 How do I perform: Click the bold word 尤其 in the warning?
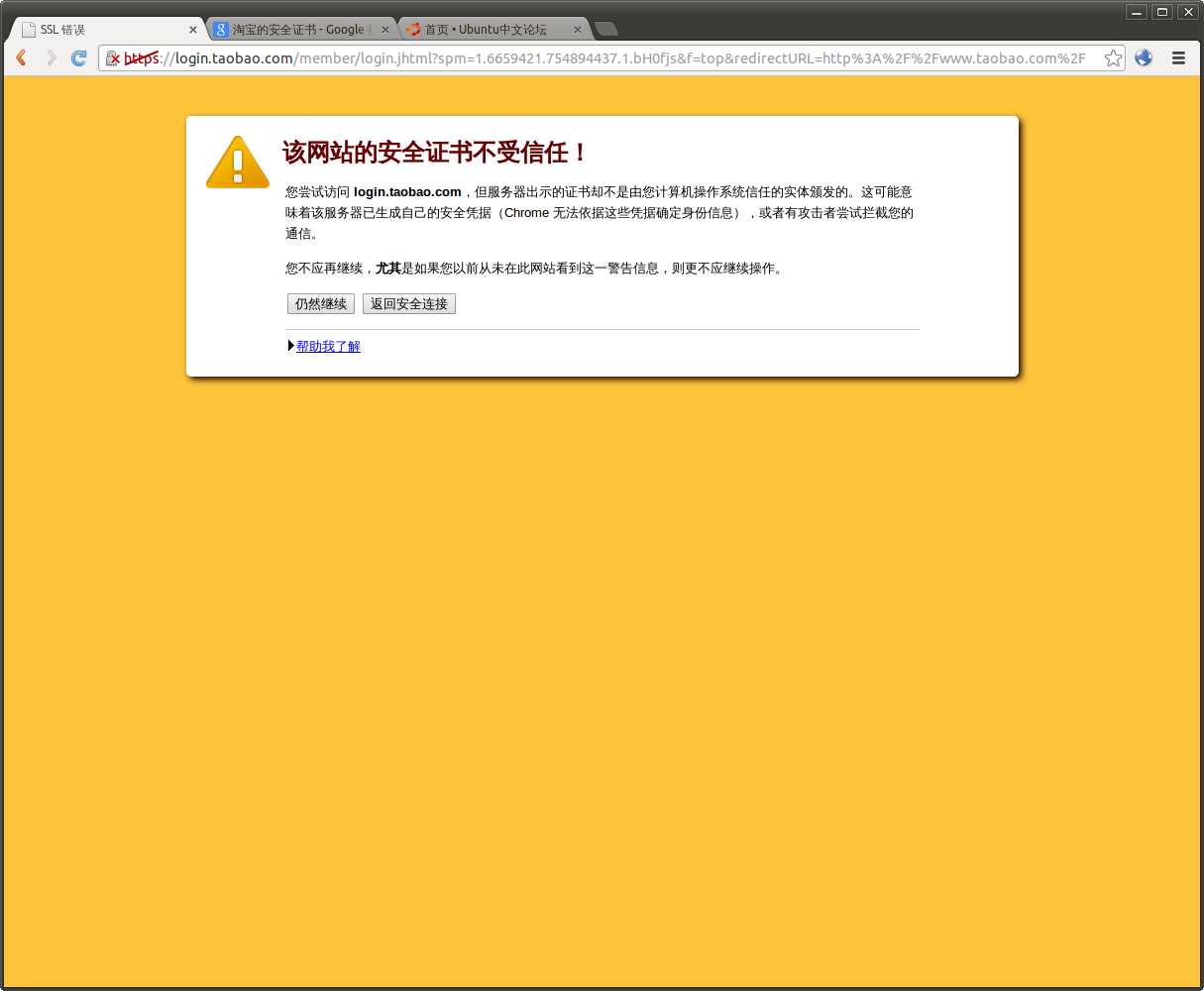[388, 268]
